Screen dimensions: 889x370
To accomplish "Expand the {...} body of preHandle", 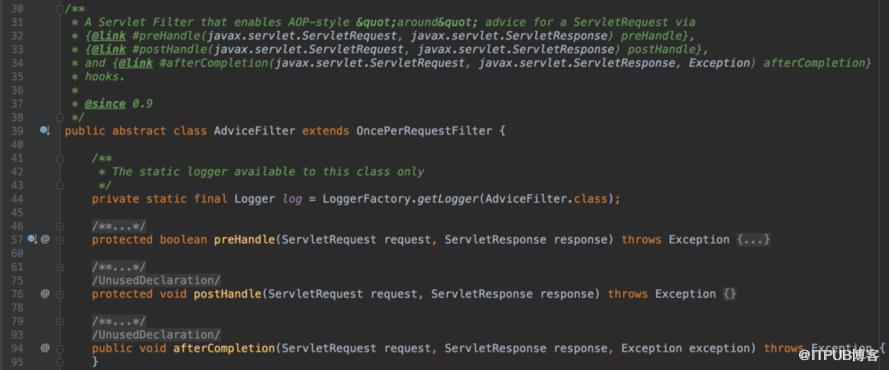I will (x=753, y=240).
